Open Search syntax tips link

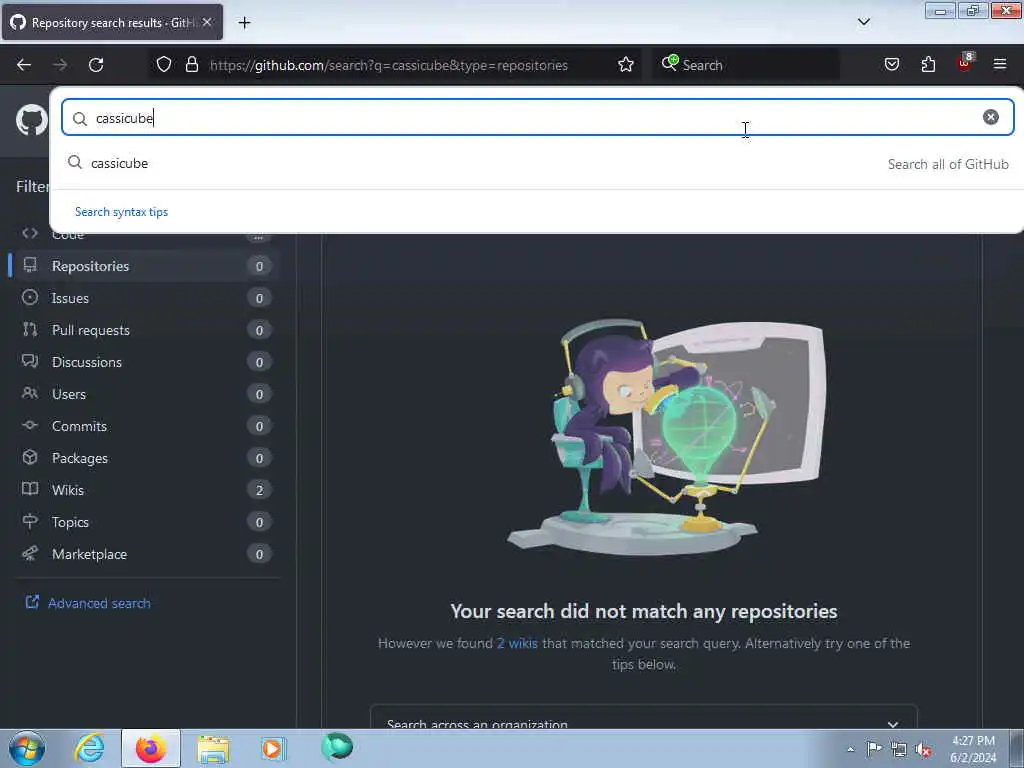click(x=121, y=212)
